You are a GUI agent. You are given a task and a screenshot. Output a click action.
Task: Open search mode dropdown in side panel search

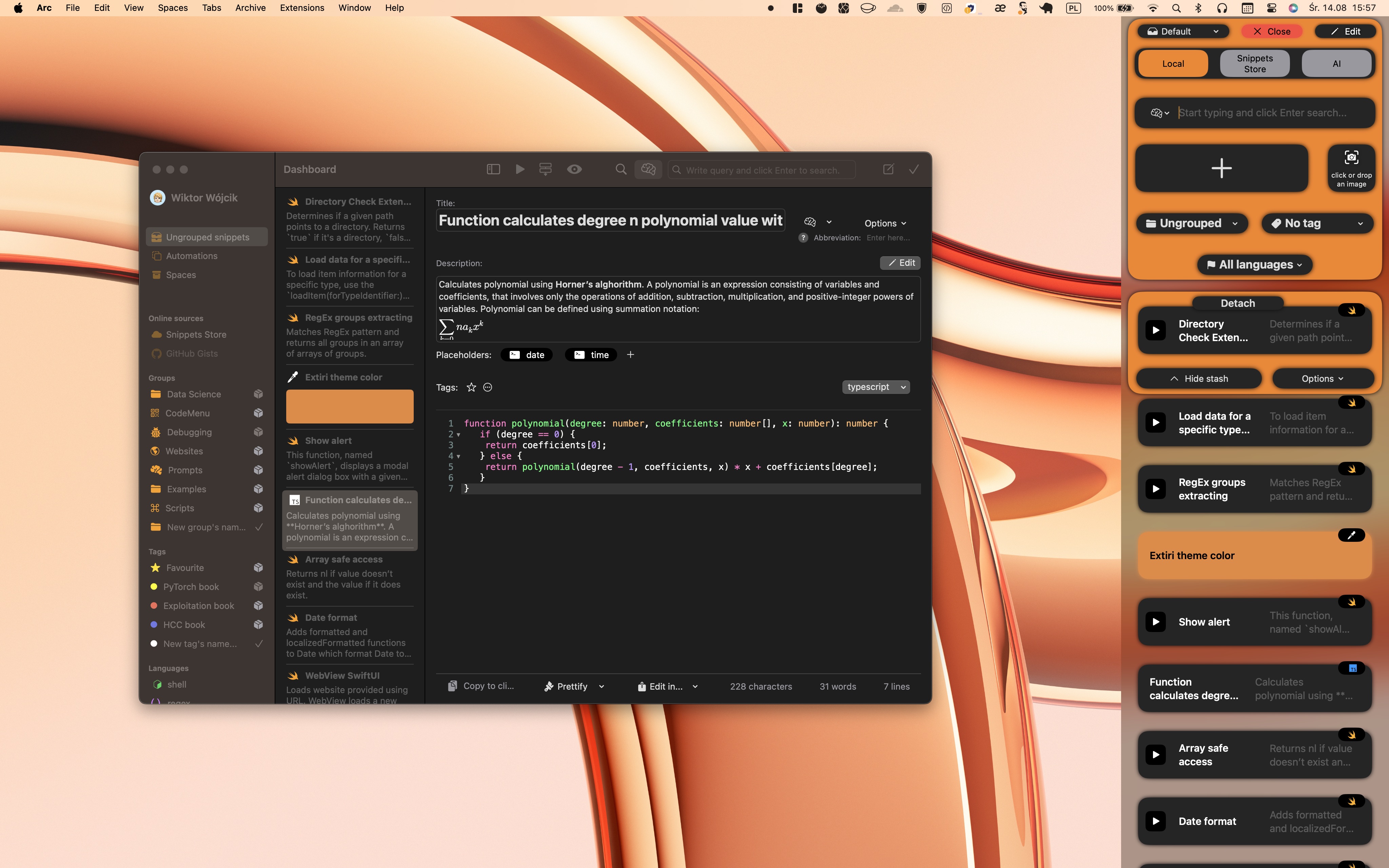click(x=1159, y=113)
